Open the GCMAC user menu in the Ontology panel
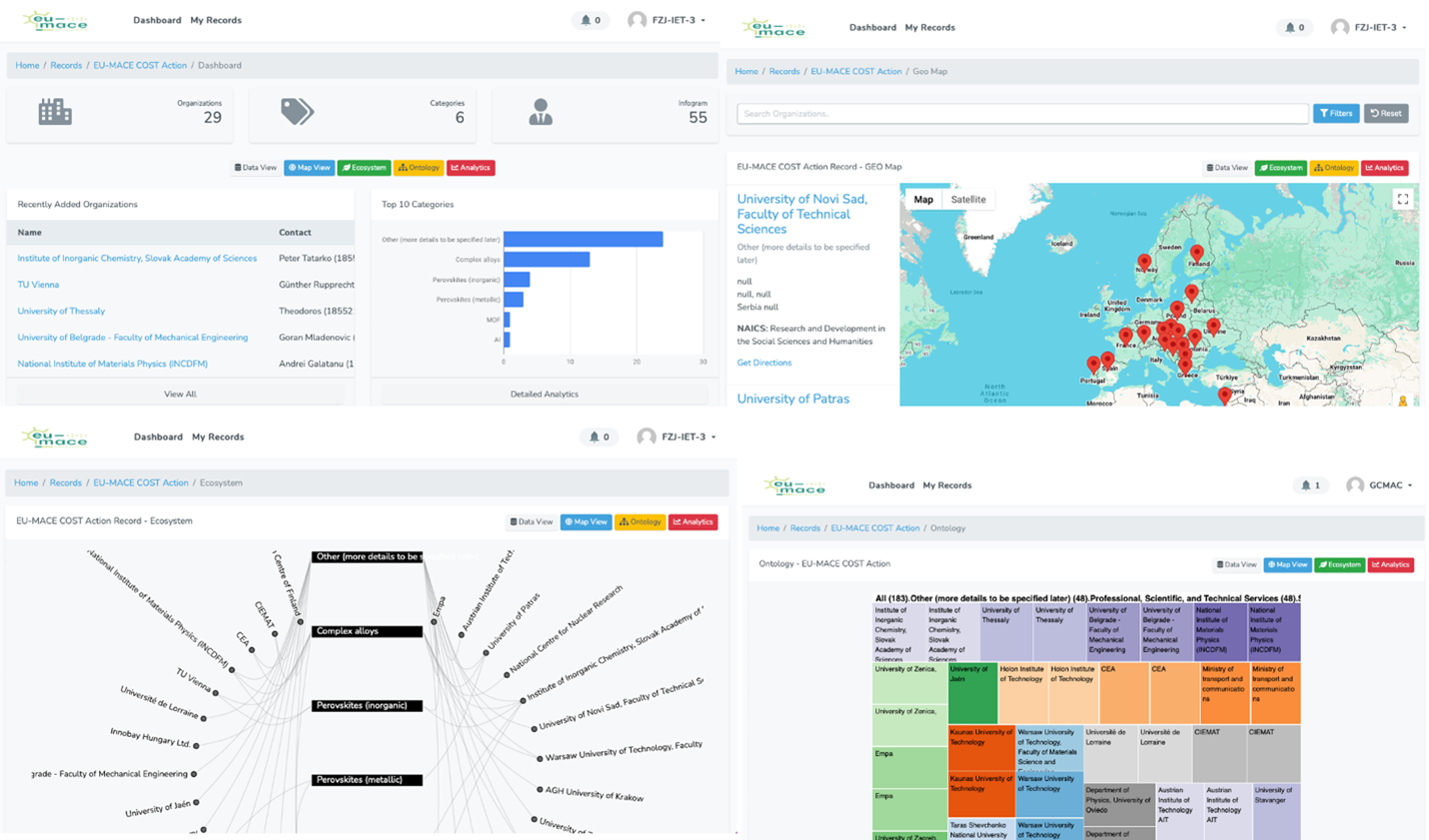 click(1379, 485)
